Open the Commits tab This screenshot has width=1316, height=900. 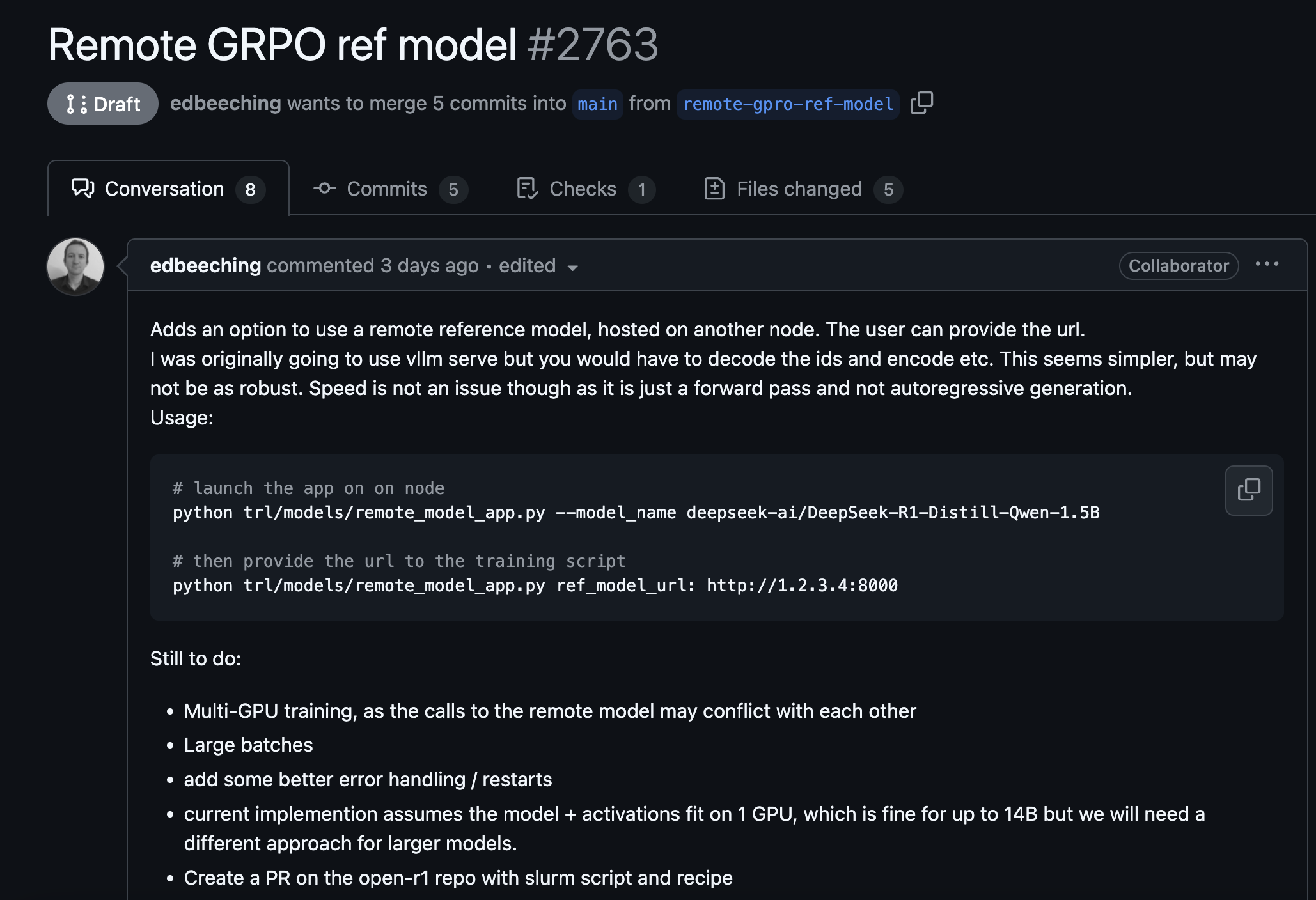click(x=387, y=189)
